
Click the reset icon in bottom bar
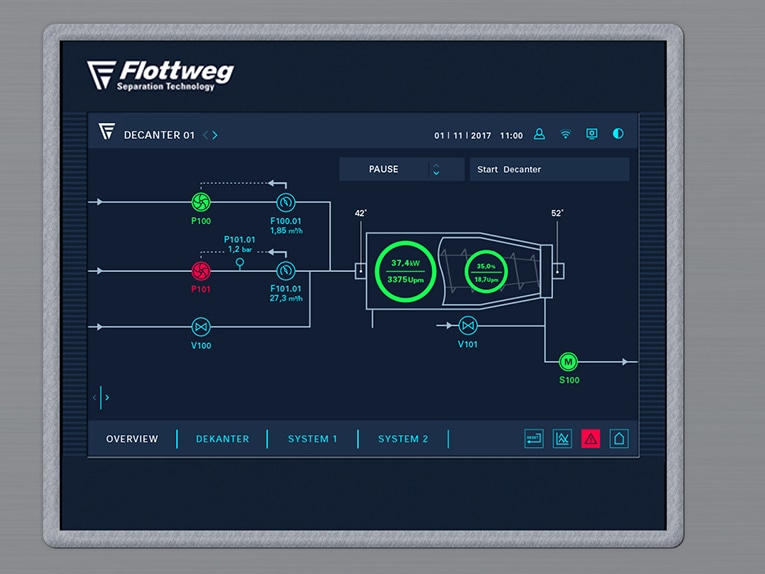(x=534, y=438)
